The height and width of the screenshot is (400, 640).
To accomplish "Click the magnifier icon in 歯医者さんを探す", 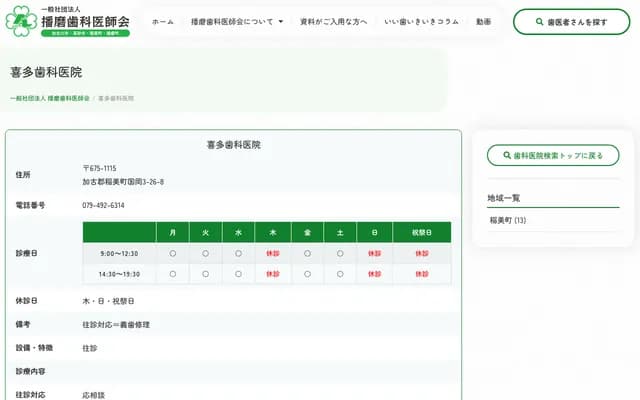I will click(539, 22).
